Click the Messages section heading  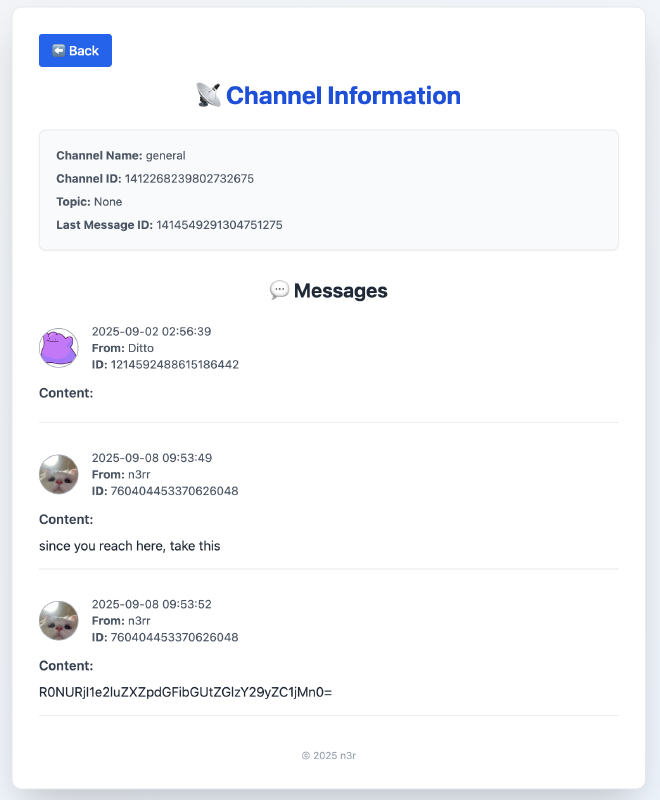tap(340, 291)
